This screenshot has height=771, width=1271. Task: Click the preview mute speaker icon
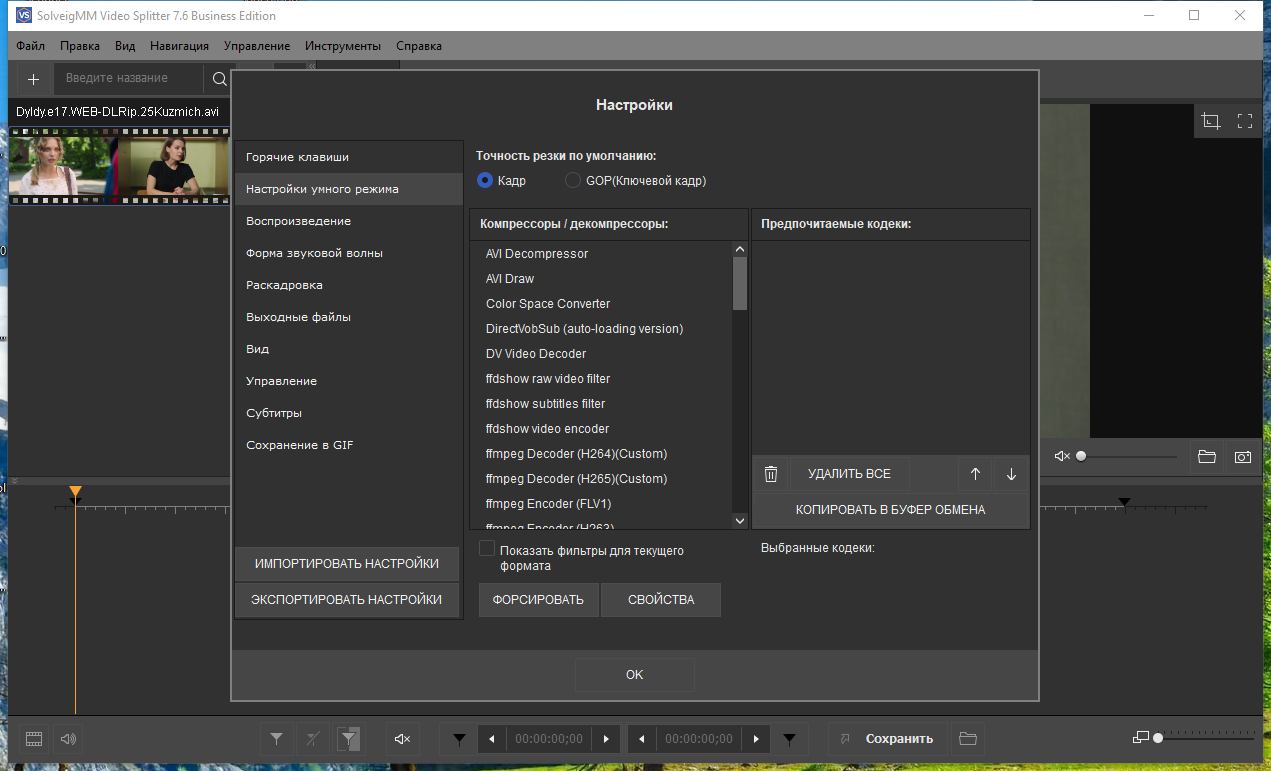[1062, 456]
